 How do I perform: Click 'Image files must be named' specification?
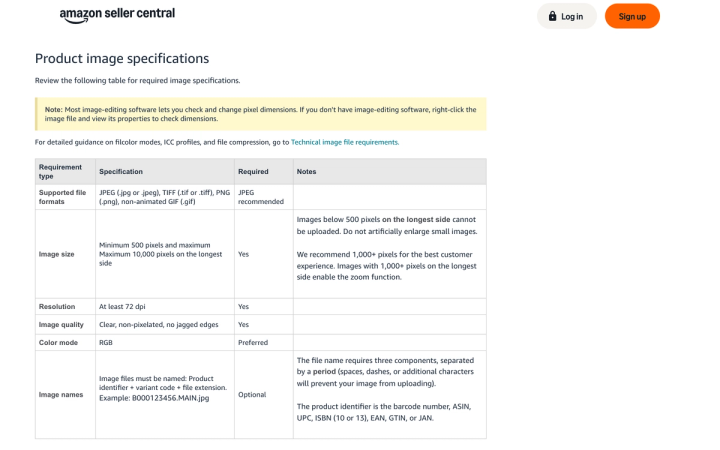pyautogui.click(x=163, y=383)
